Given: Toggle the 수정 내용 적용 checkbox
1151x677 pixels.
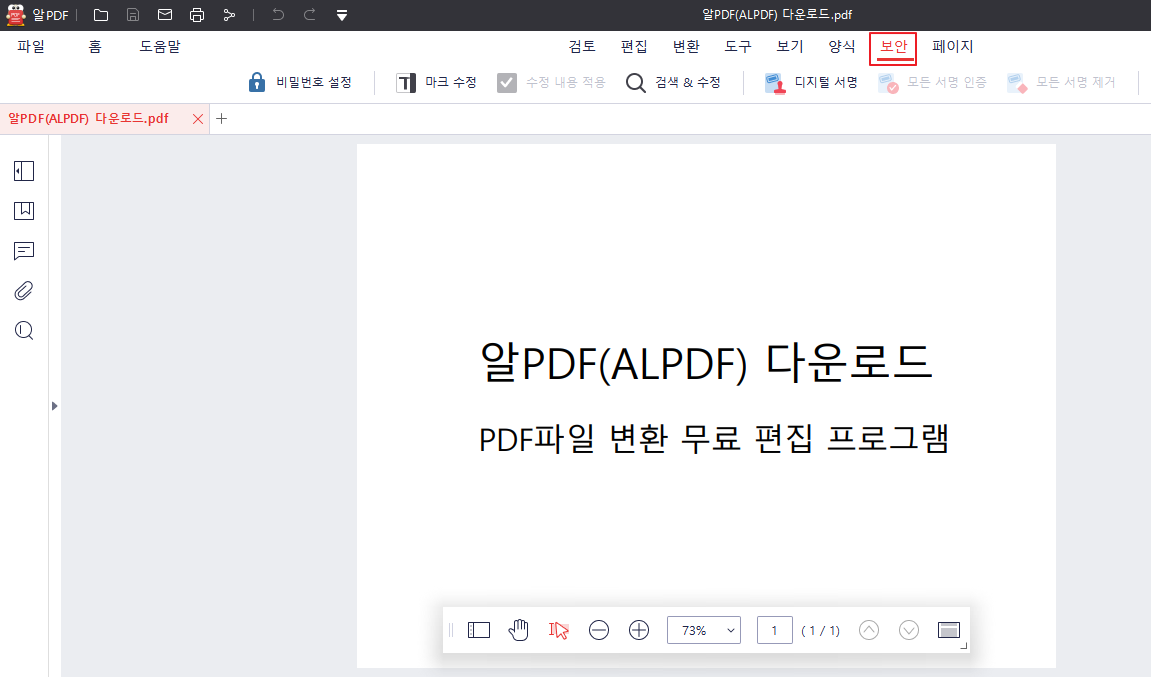Looking at the screenshot, I should 508,82.
